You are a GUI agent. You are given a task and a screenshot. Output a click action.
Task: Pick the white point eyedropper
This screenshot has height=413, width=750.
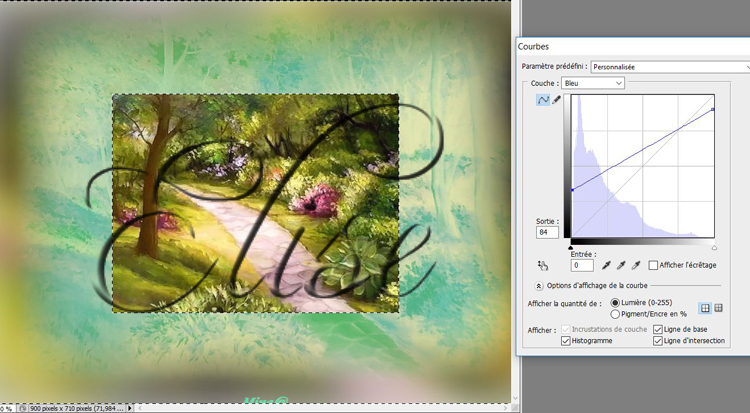click(636, 265)
